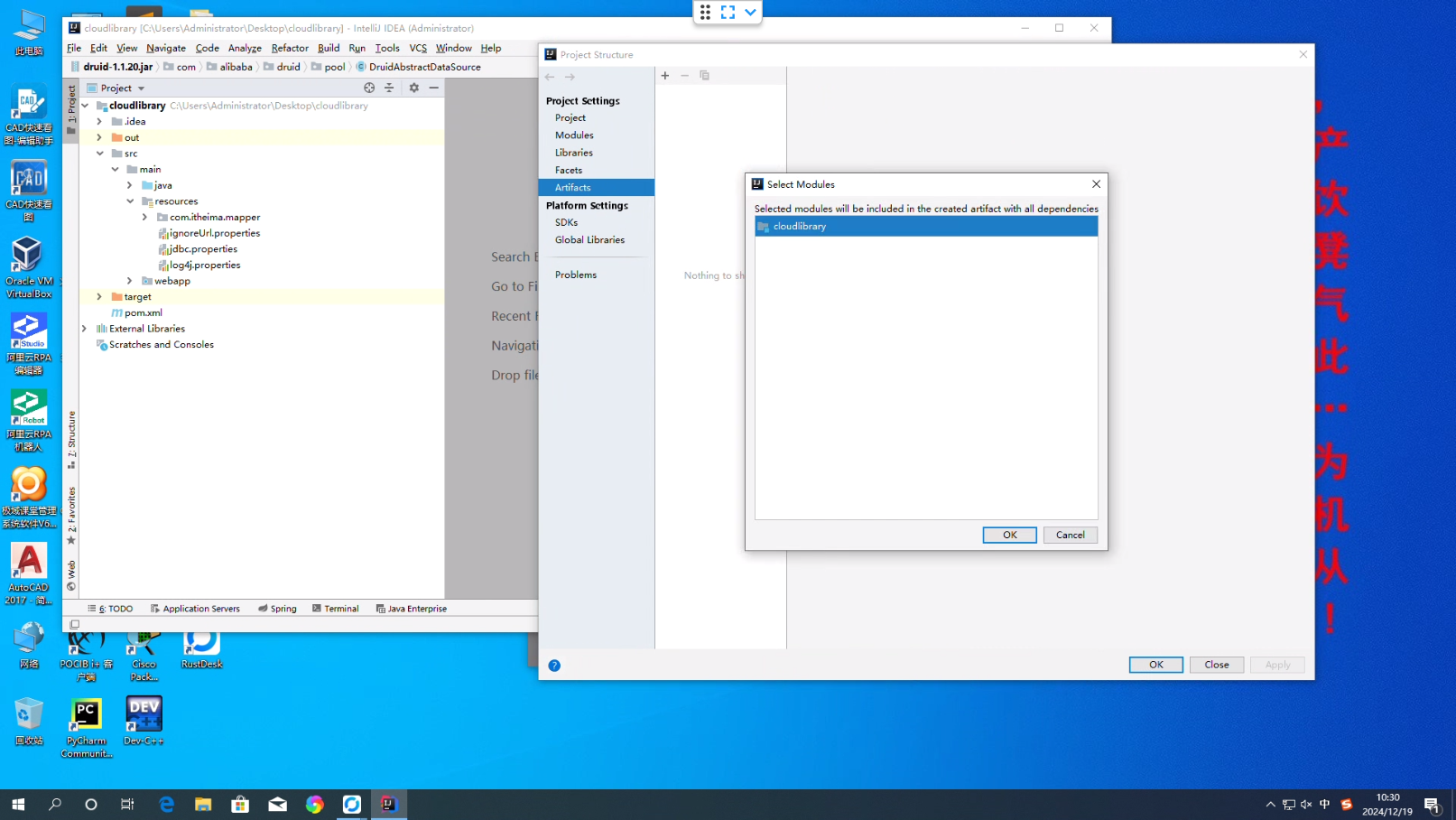The height and width of the screenshot is (820, 1456).
Task: Open the 2: Structure side tab
Action: [71, 439]
